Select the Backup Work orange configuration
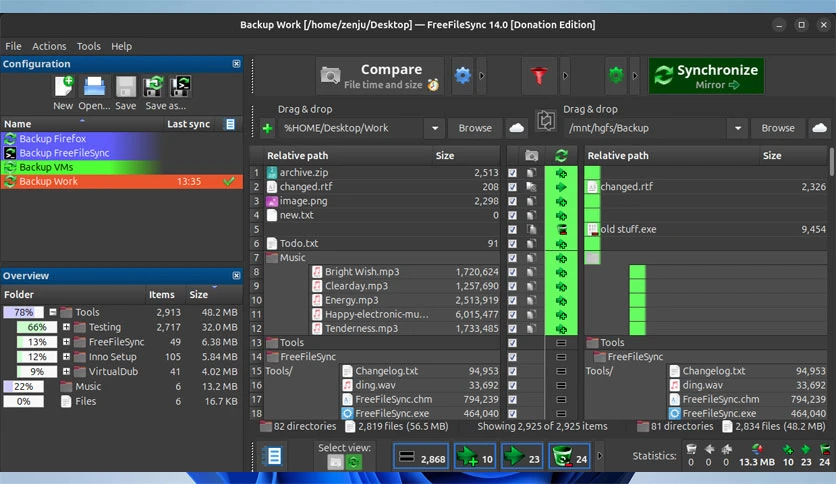836x484 pixels. click(x=122, y=182)
